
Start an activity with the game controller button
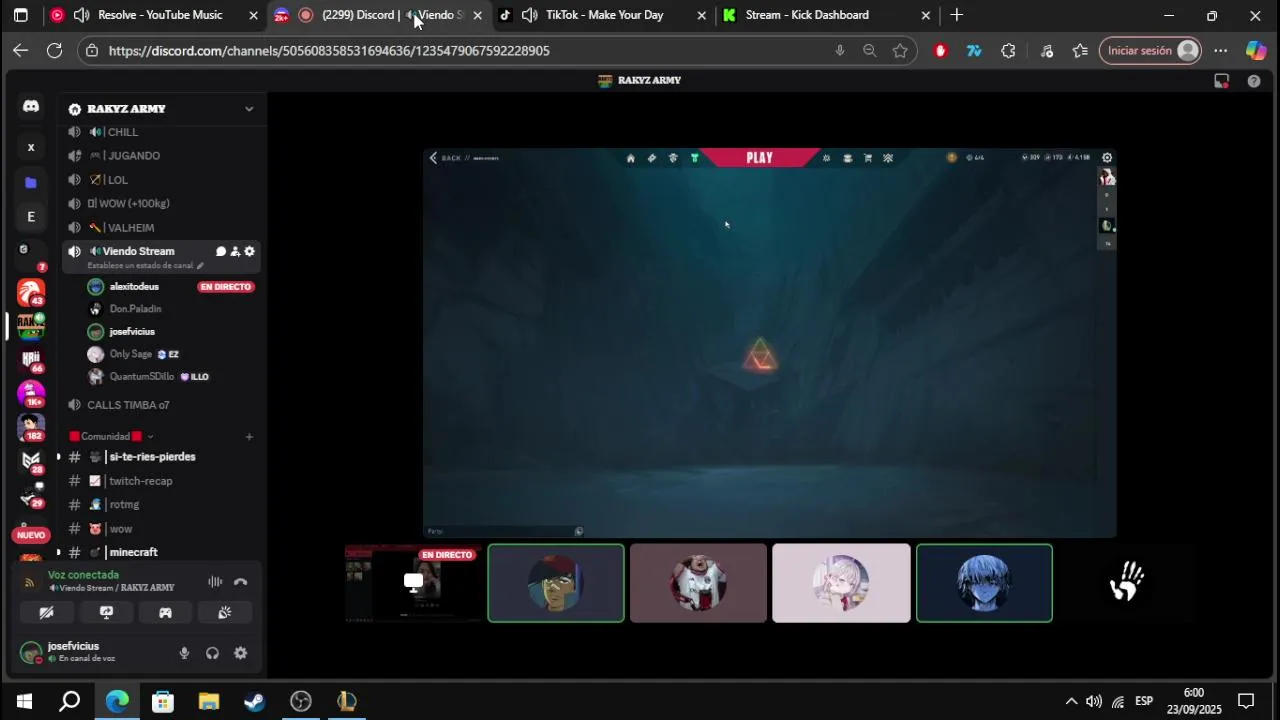166,613
